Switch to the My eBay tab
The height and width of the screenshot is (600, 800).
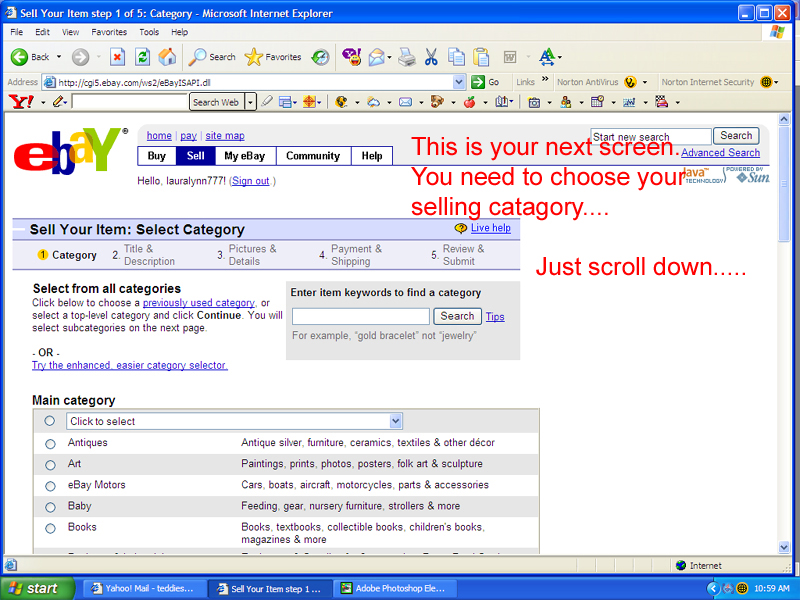(244, 156)
